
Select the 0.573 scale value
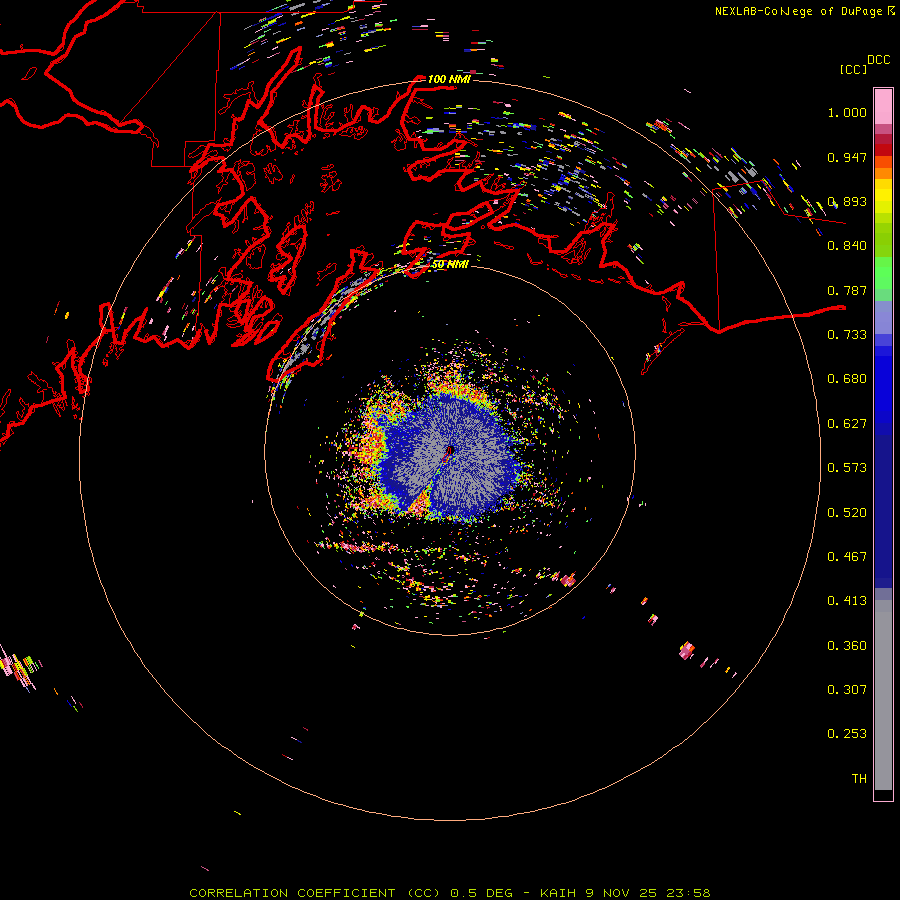pos(847,468)
